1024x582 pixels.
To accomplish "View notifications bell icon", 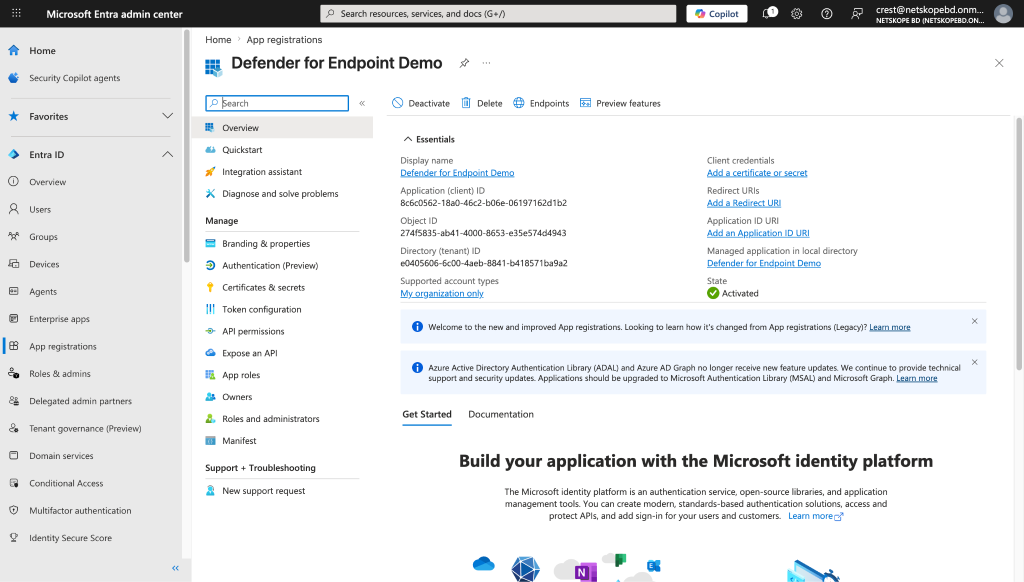I will pyautogui.click(x=769, y=13).
